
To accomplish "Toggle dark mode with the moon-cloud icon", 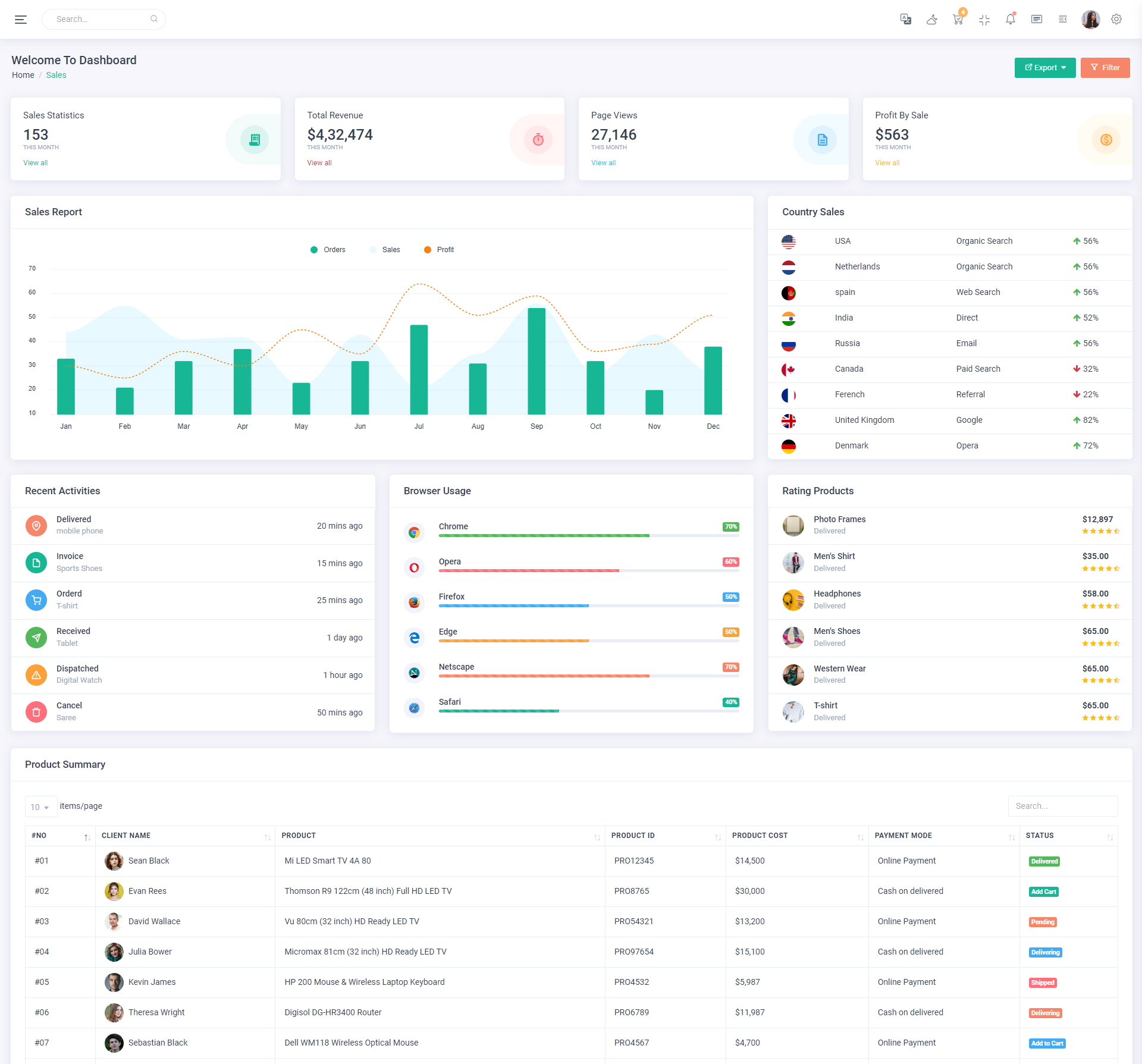I will (x=932, y=20).
